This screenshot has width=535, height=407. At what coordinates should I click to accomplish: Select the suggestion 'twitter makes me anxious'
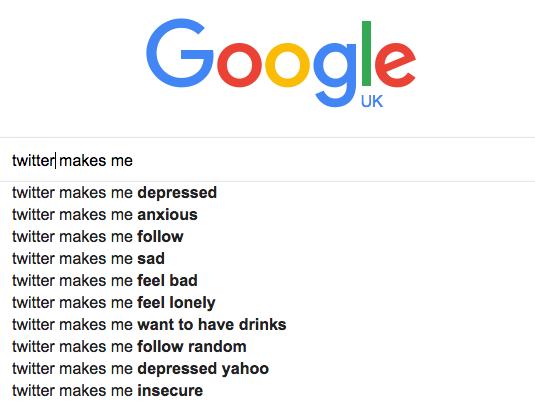tap(268, 215)
